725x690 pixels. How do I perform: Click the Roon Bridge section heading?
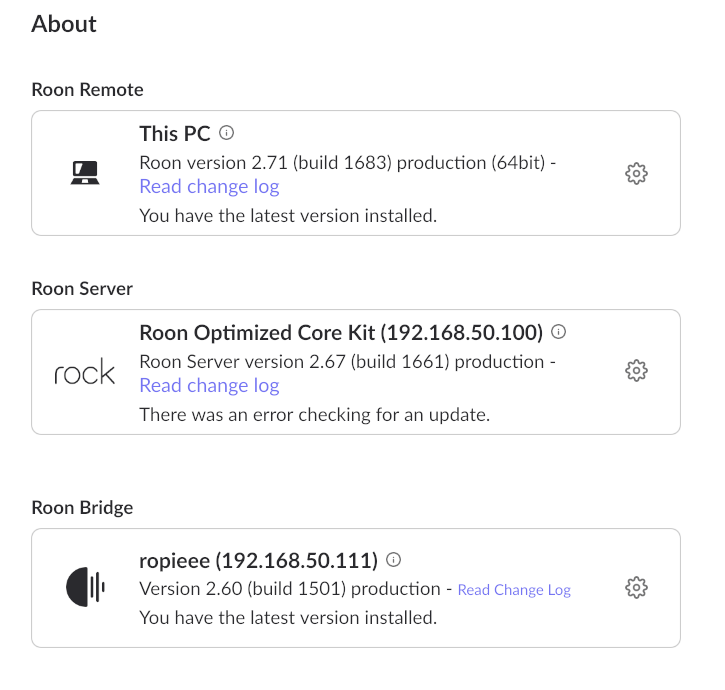(x=82, y=508)
